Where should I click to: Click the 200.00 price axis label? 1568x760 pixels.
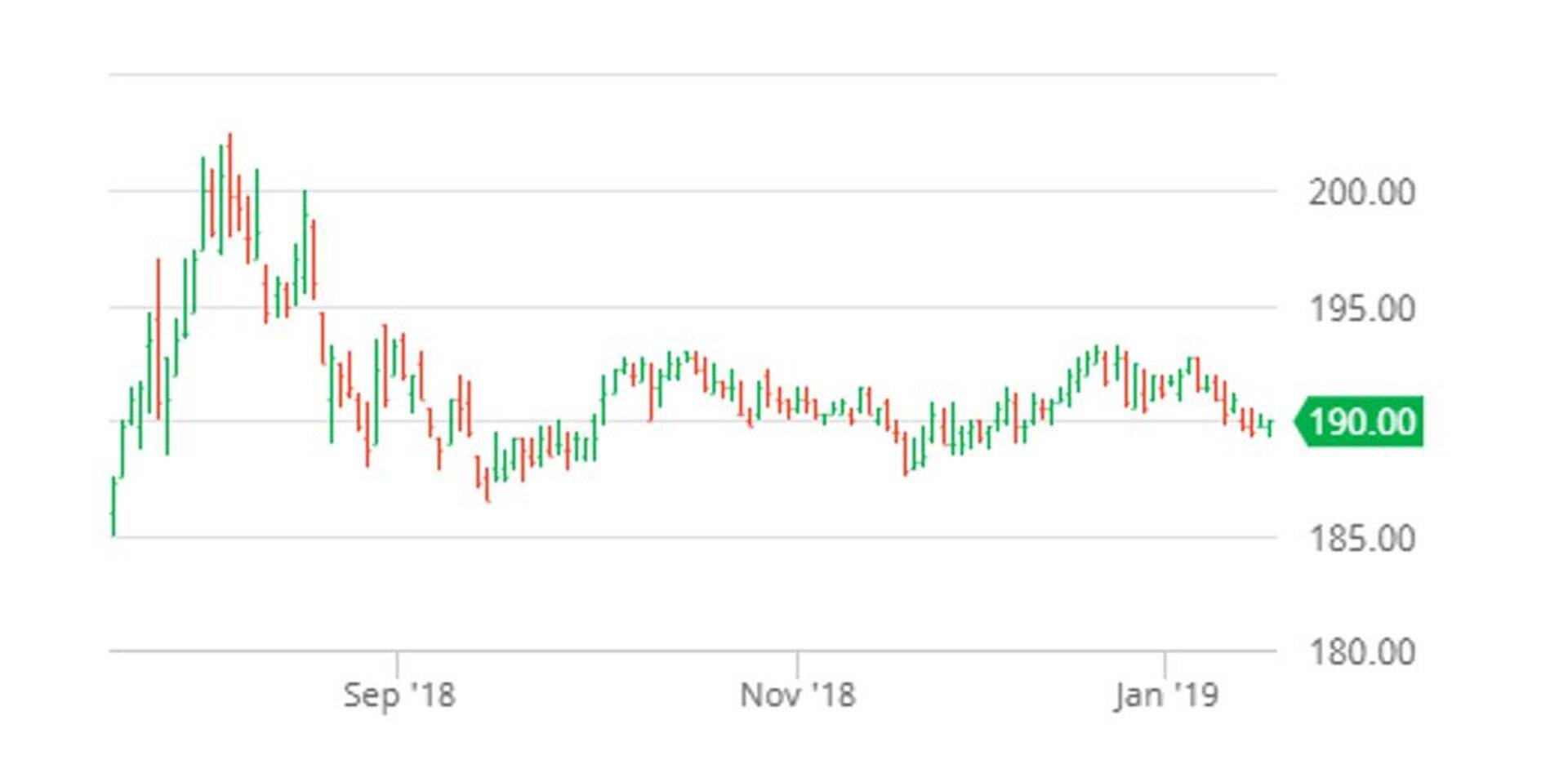pos(1361,193)
